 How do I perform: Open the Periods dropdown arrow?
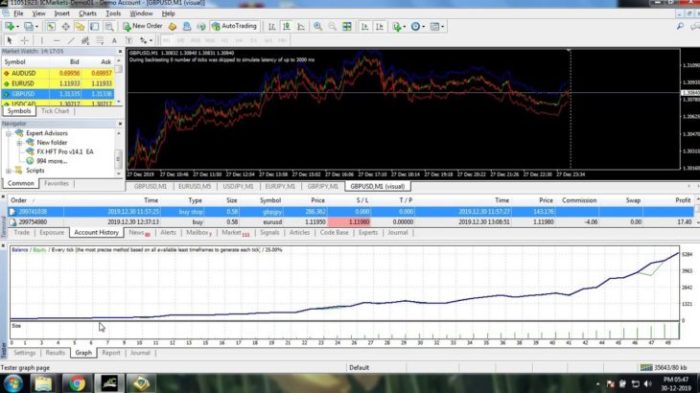point(423,27)
